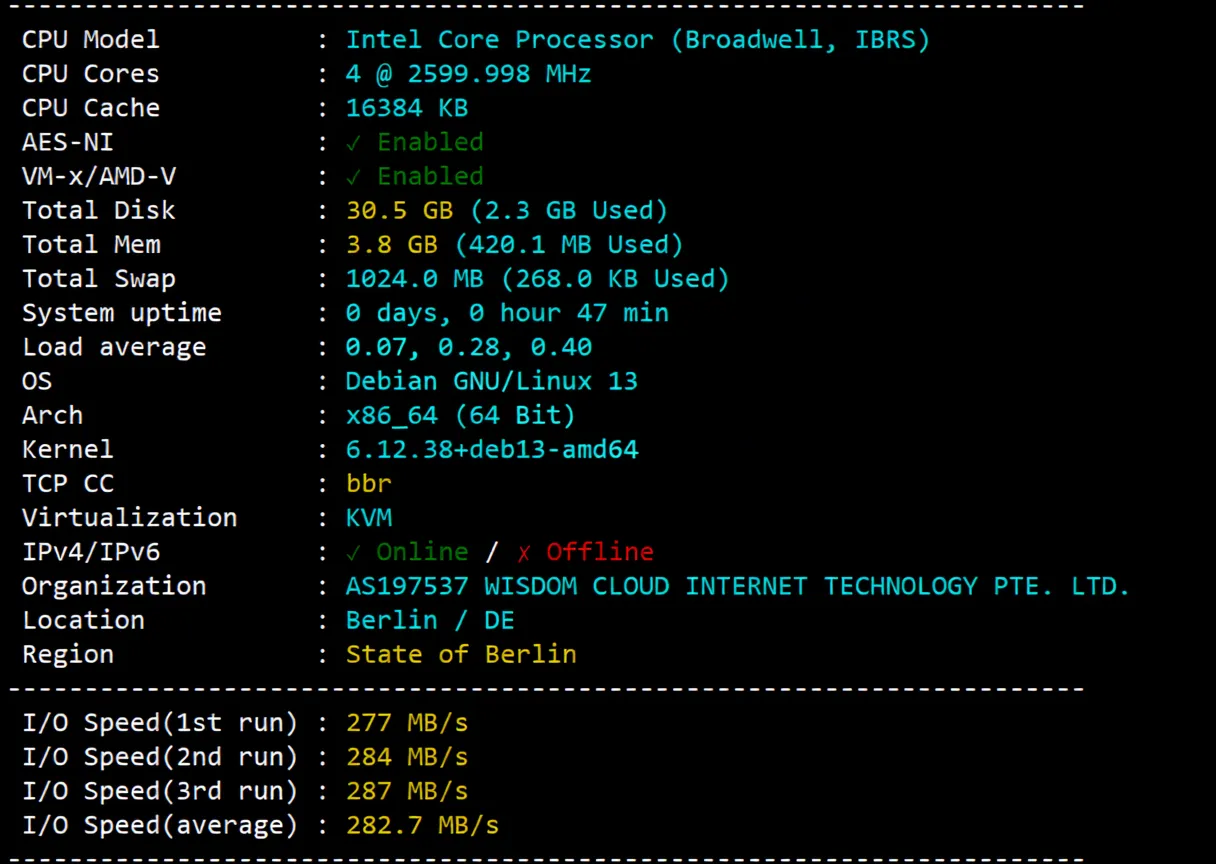Screen dimensions: 1216x864
Task: Click the red X before Offline
Action: [524, 552]
